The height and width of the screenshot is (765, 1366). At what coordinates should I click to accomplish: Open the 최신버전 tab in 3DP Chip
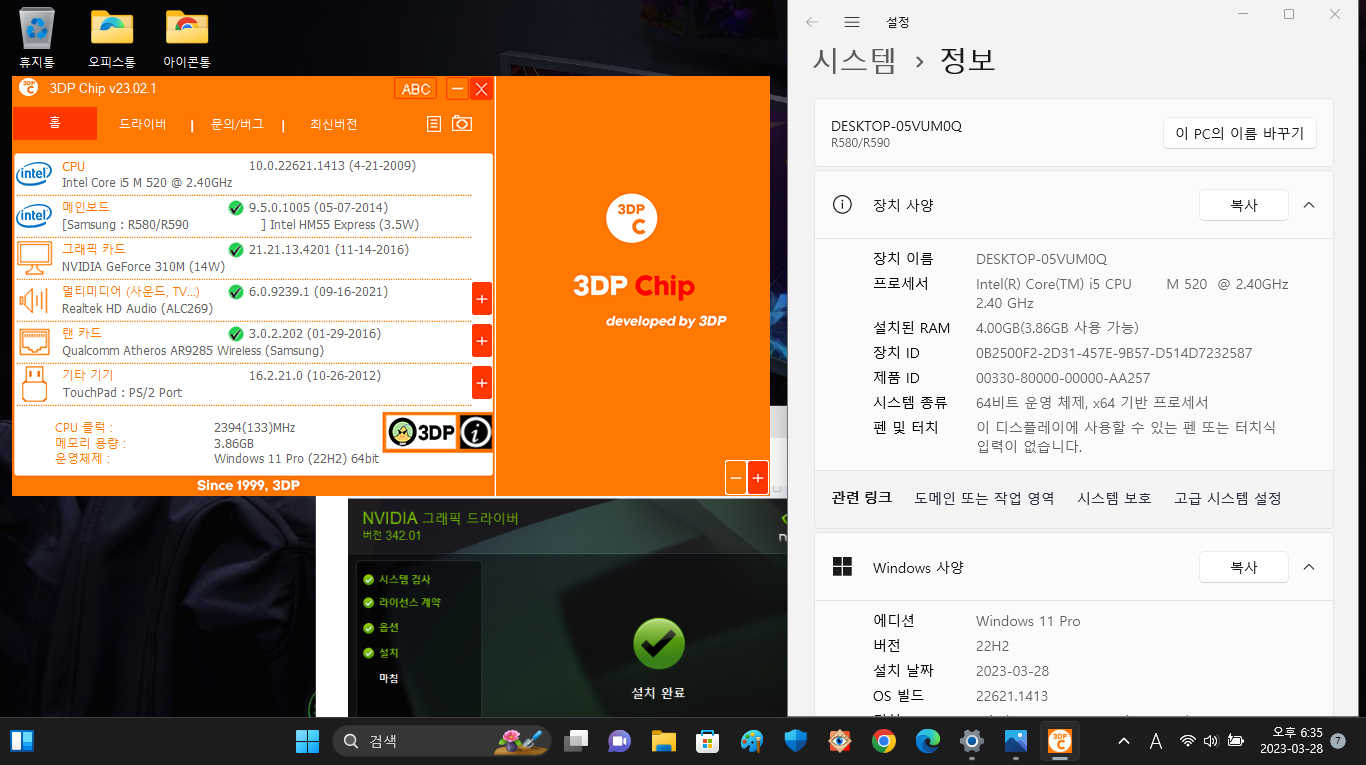click(333, 125)
